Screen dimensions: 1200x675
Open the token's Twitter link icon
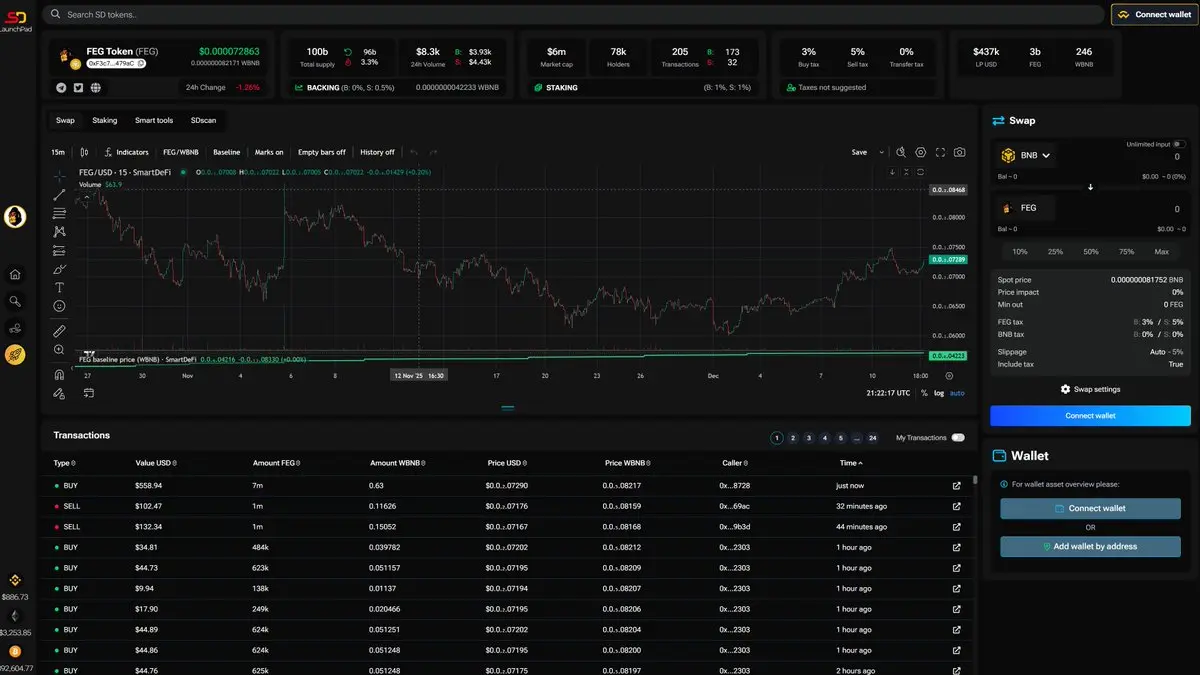click(x=78, y=88)
